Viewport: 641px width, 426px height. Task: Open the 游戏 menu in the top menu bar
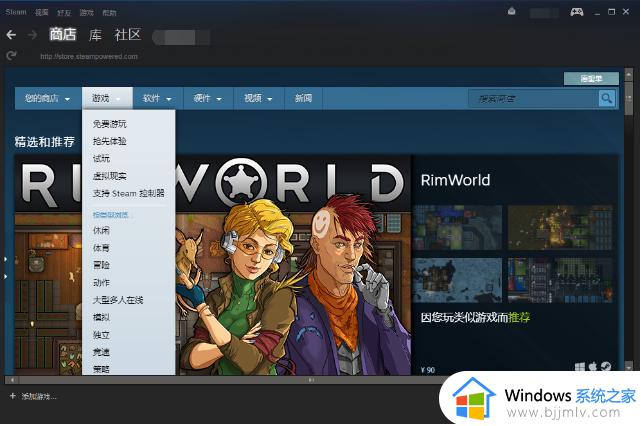[86, 13]
